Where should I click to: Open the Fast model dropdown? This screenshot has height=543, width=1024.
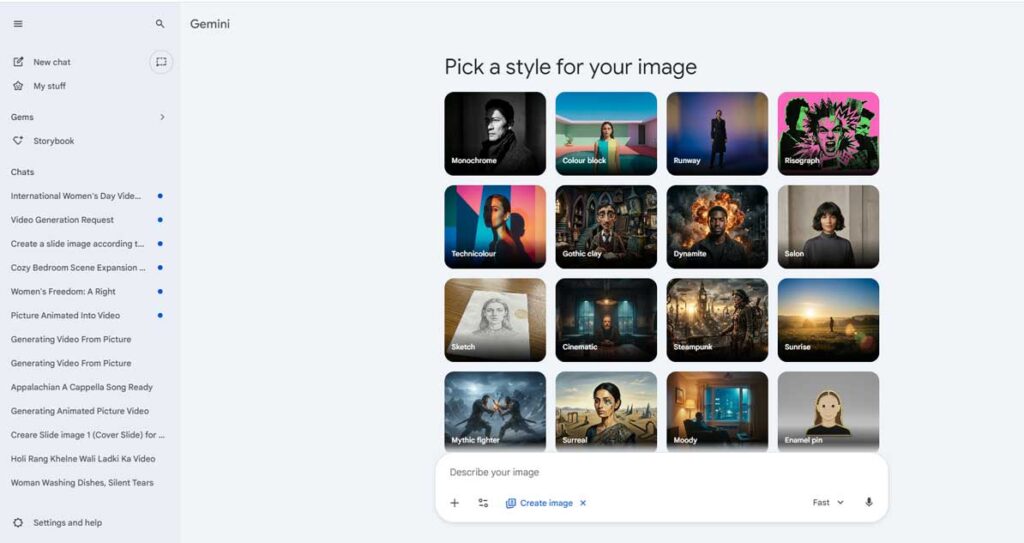pyautogui.click(x=828, y=503)
